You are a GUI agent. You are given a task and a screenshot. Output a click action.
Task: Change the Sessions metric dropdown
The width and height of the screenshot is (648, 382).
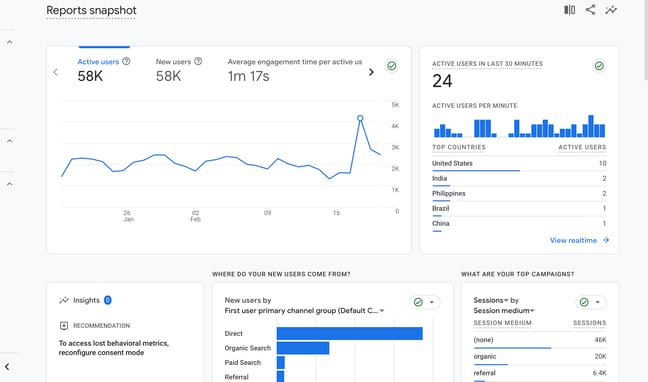491,300
